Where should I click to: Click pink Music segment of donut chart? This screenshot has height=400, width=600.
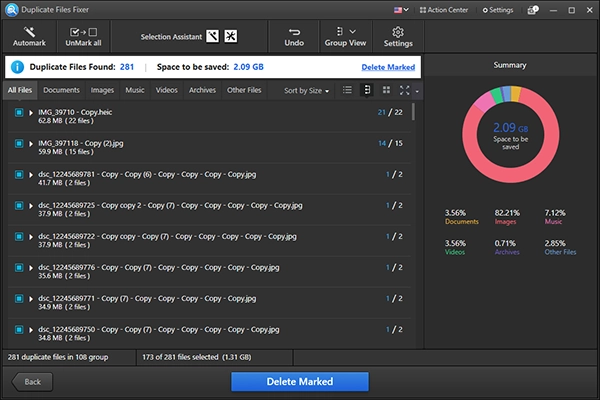tap(483, 101)
